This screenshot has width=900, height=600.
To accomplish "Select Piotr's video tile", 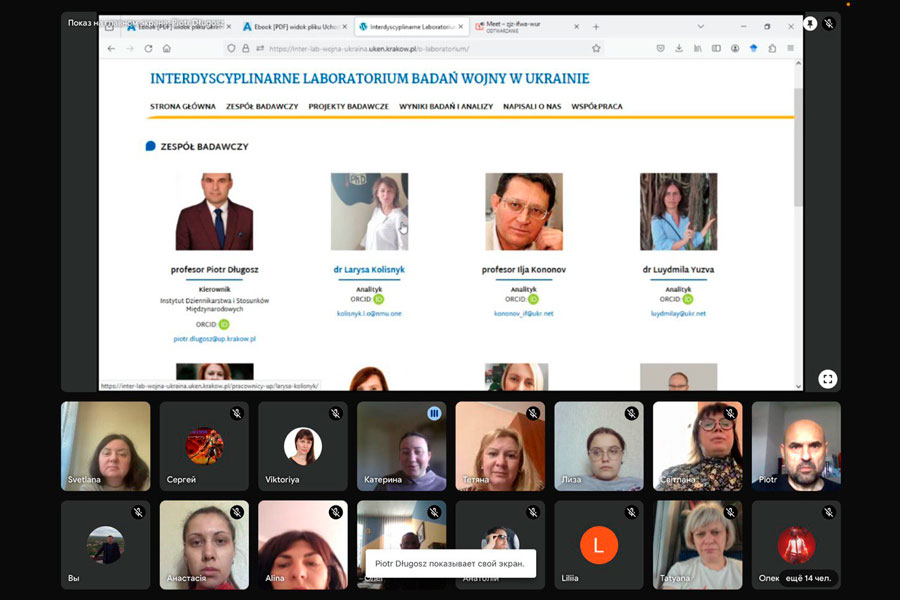I will coord(796,446).
